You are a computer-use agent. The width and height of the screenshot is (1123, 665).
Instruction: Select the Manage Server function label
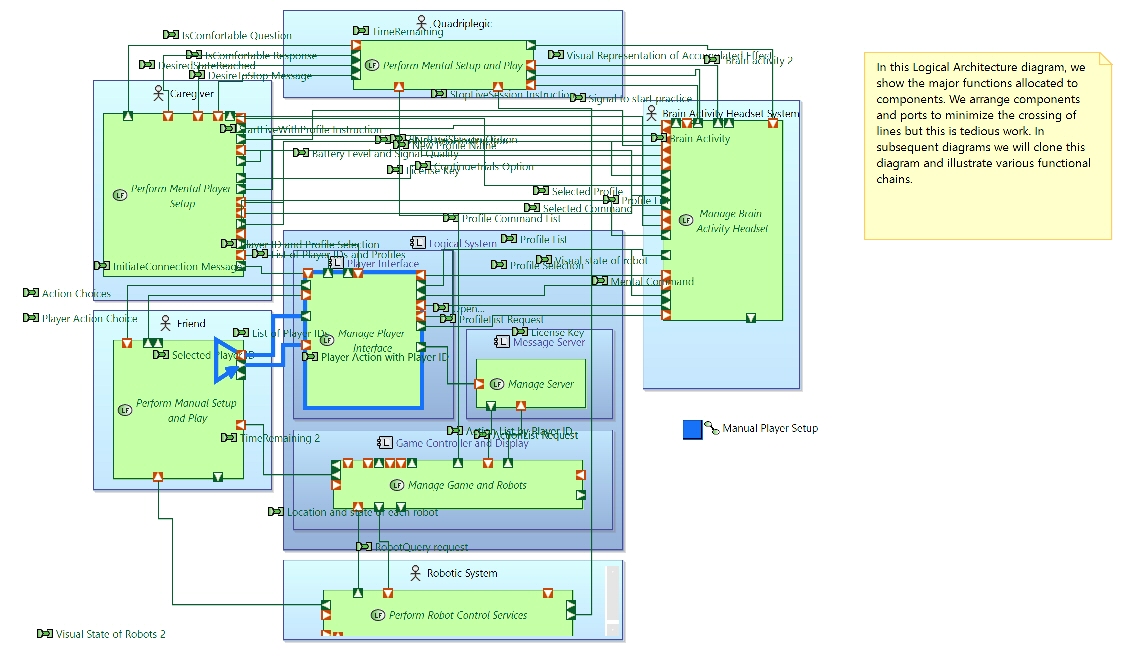coord(541,384)
